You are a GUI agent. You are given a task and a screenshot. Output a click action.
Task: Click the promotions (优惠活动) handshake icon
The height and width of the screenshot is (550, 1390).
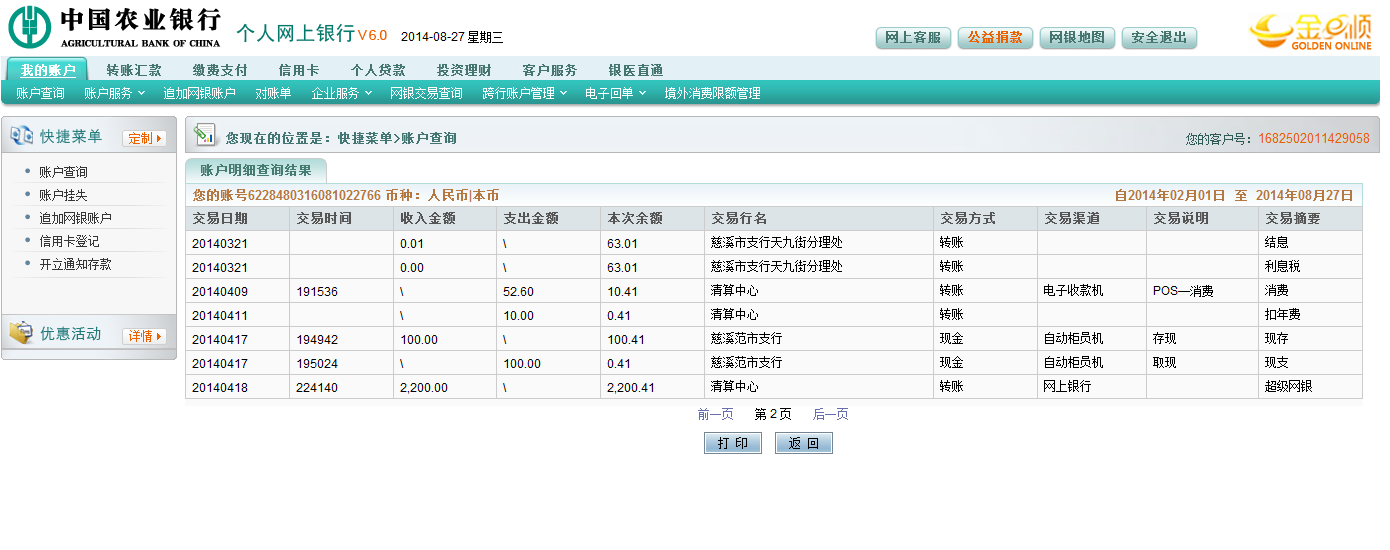(21, 333)
